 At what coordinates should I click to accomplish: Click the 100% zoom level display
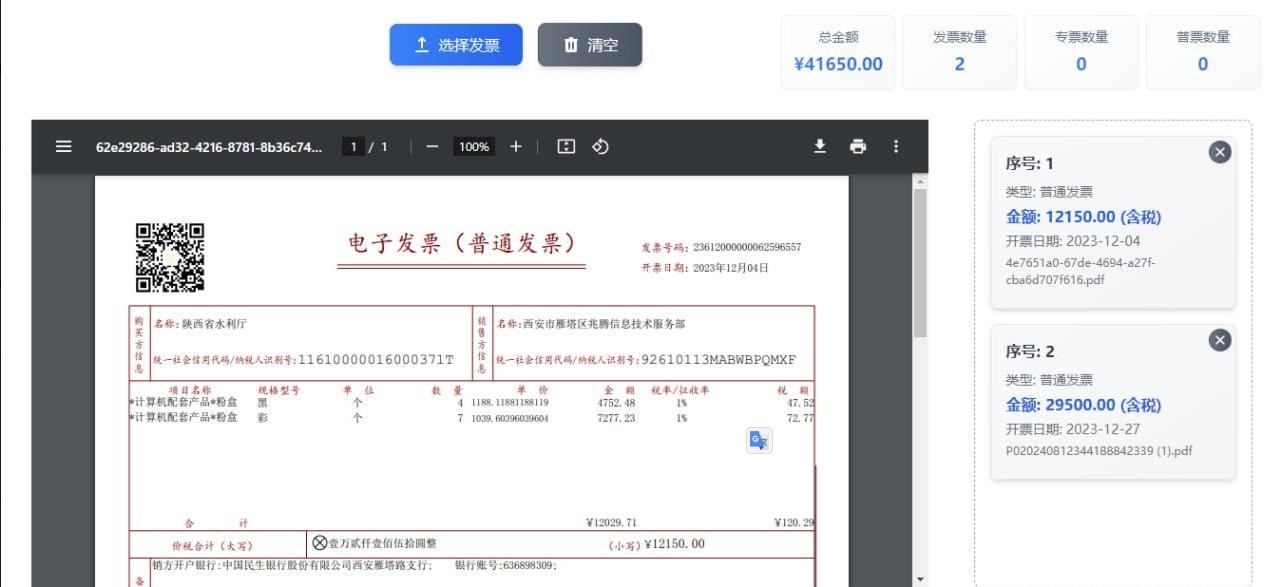tap(473, 146)
